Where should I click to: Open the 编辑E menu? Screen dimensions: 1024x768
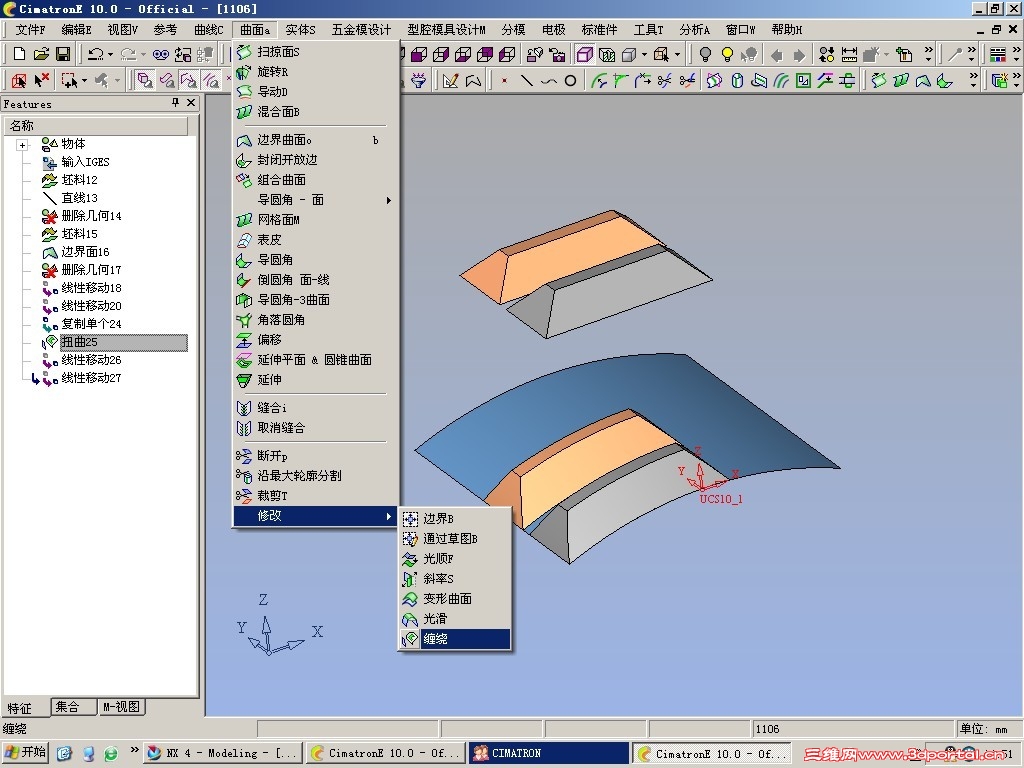pos(76,29)
